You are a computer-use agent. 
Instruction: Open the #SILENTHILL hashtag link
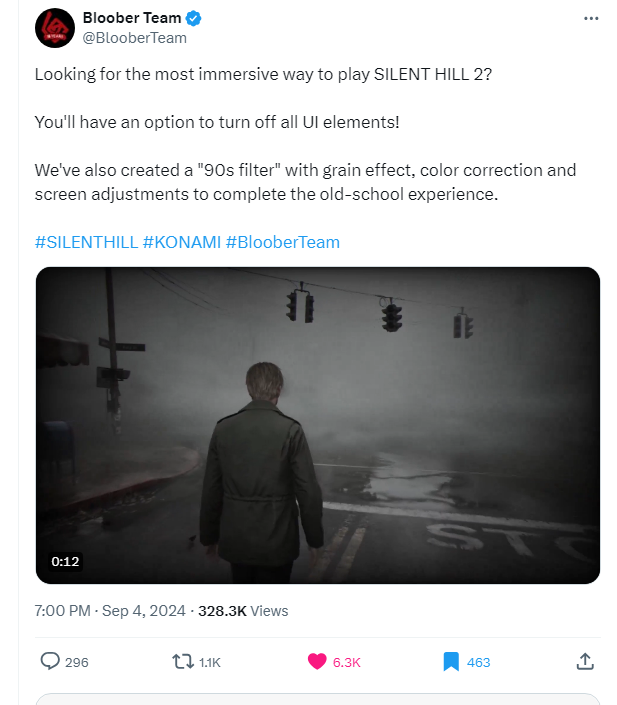click(x=85, y=242)
